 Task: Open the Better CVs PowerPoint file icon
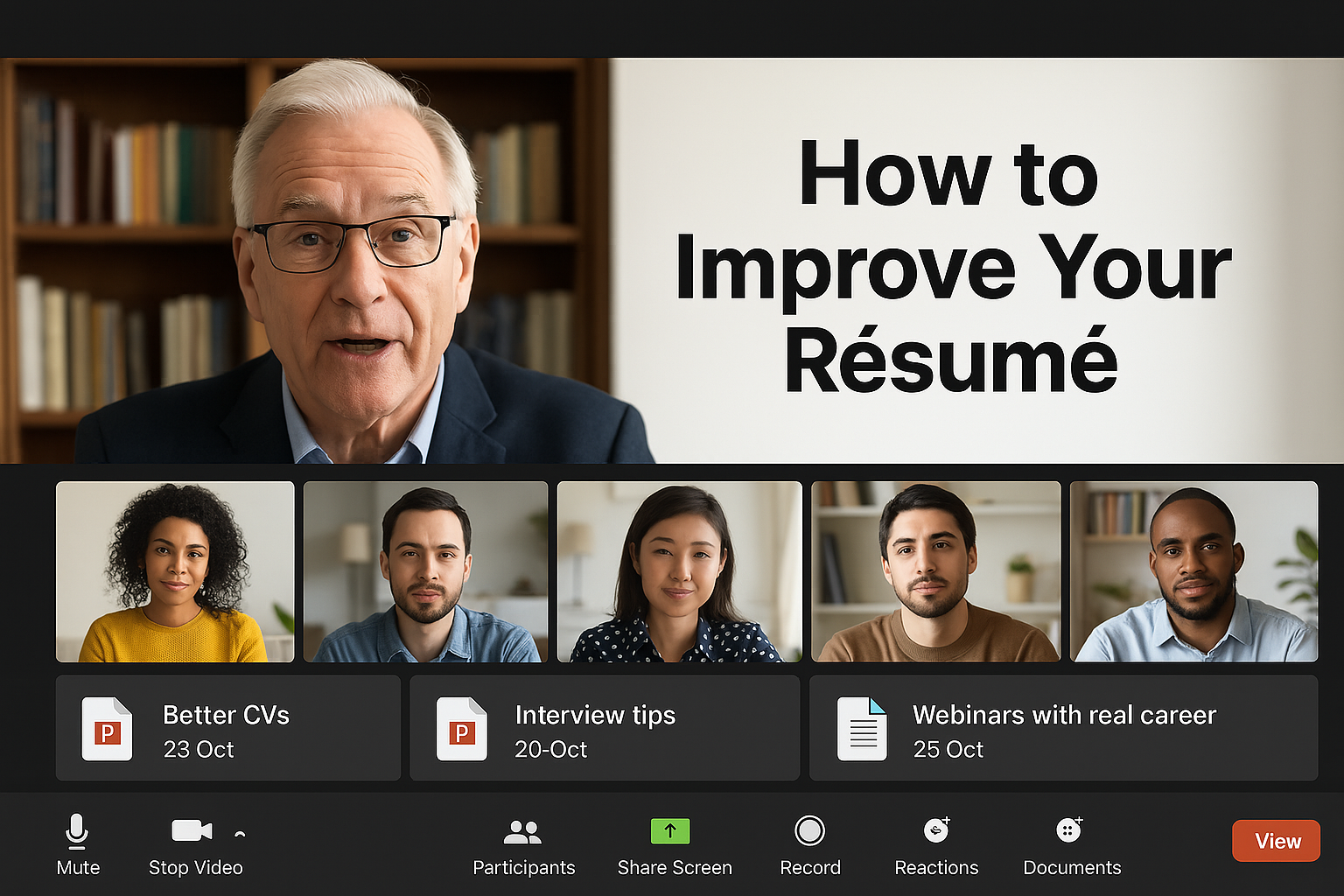tap(107, 728)
